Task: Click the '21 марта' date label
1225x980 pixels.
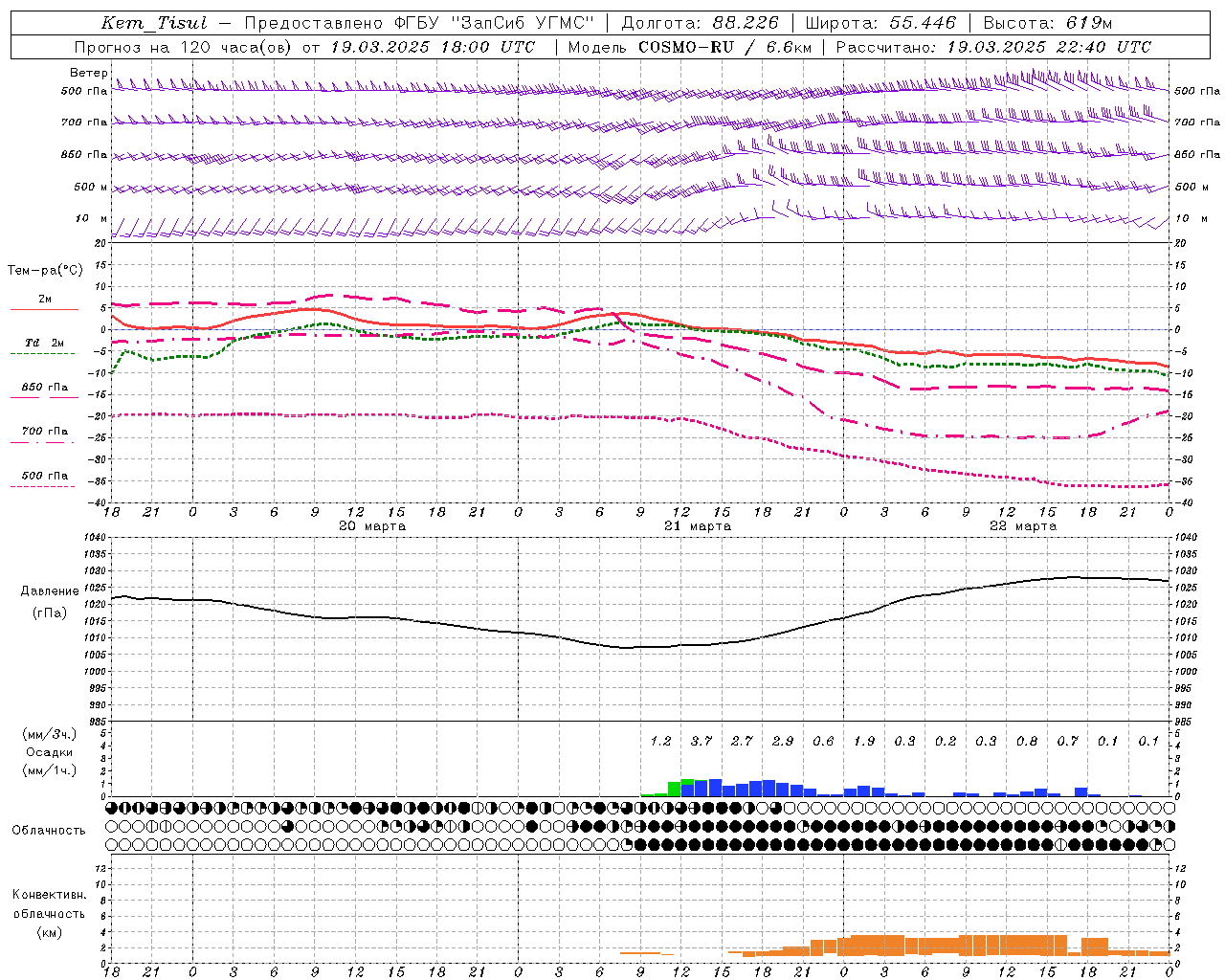Action: (698, 526)
